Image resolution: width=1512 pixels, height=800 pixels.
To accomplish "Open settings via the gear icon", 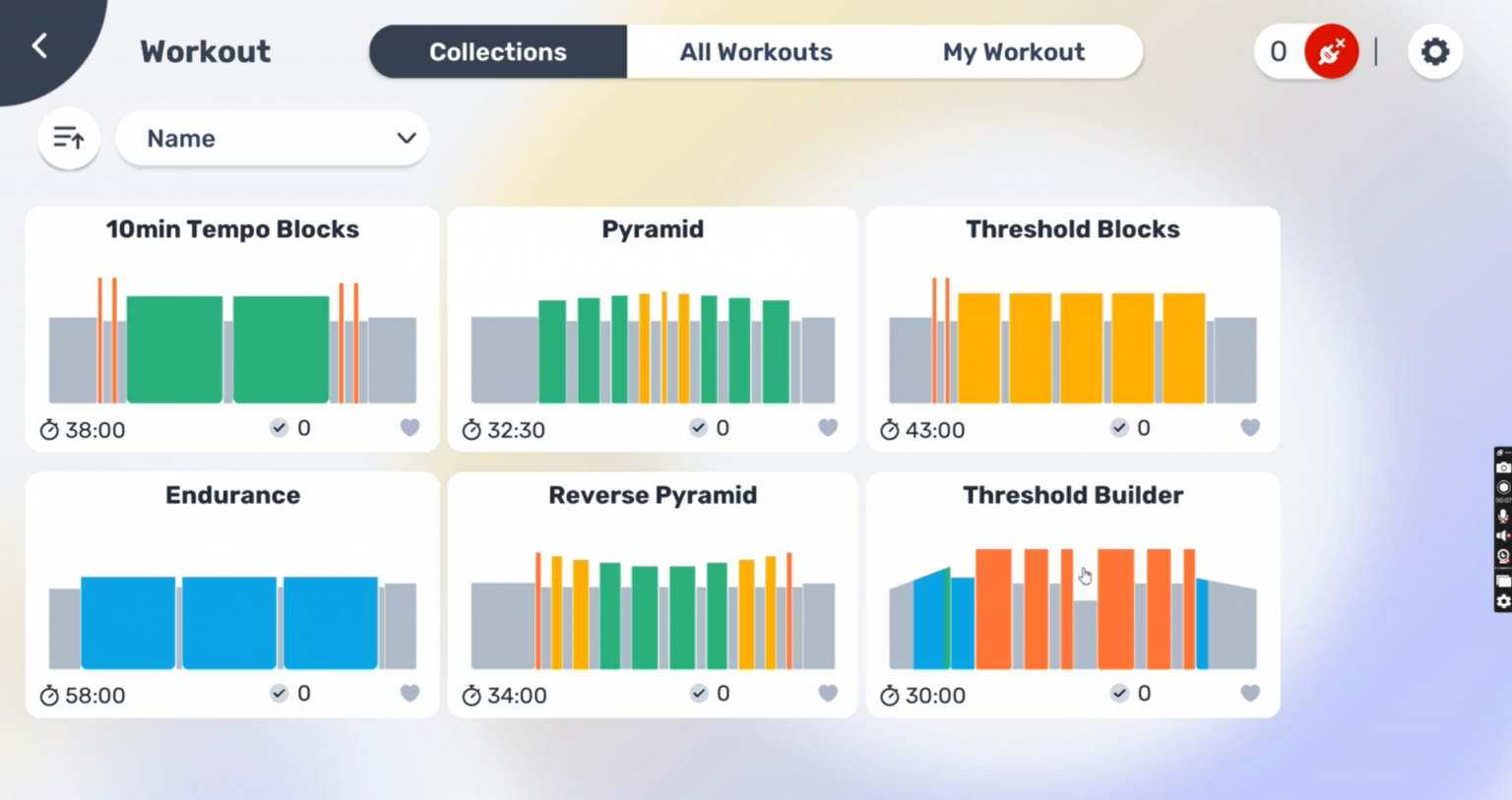I will click(1435, 51).
